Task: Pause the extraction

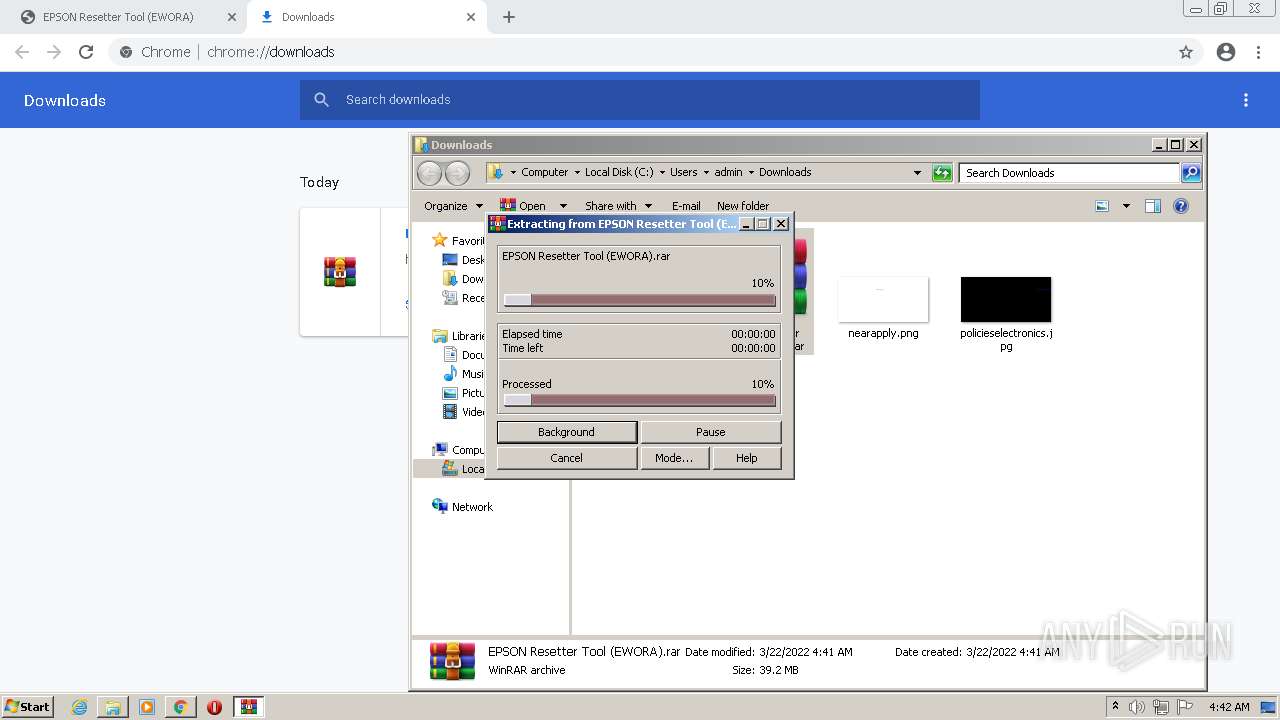Action: [710, 432]
